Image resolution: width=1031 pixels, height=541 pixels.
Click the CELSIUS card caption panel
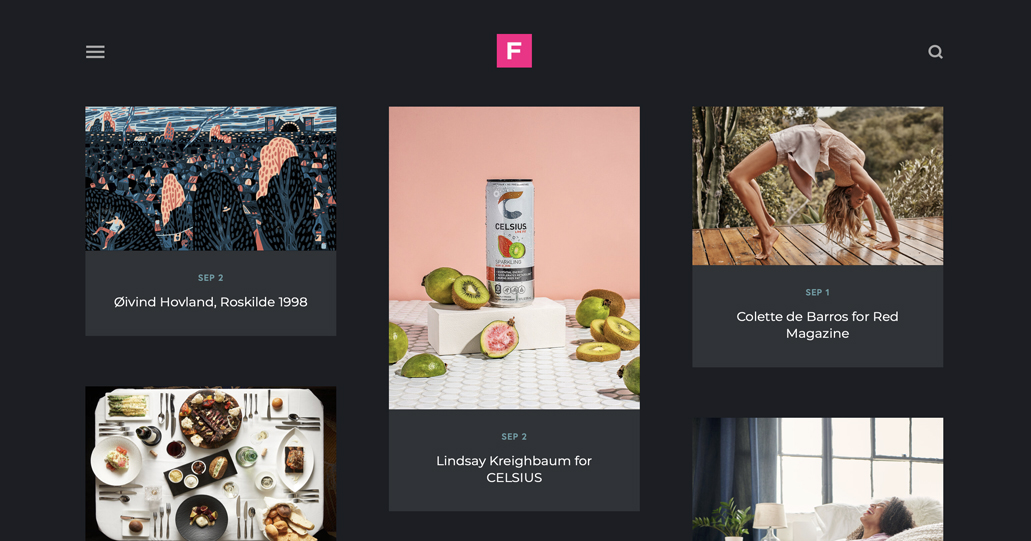(x=514, y=460)
